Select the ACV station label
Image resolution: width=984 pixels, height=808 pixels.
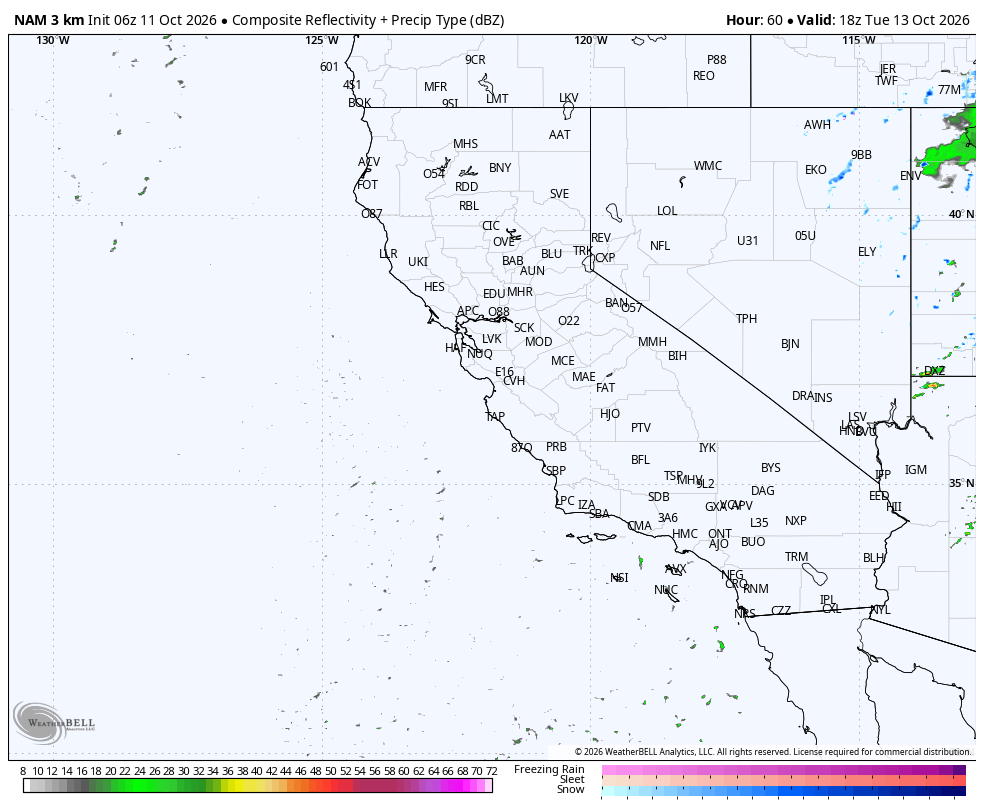point(369,162)
